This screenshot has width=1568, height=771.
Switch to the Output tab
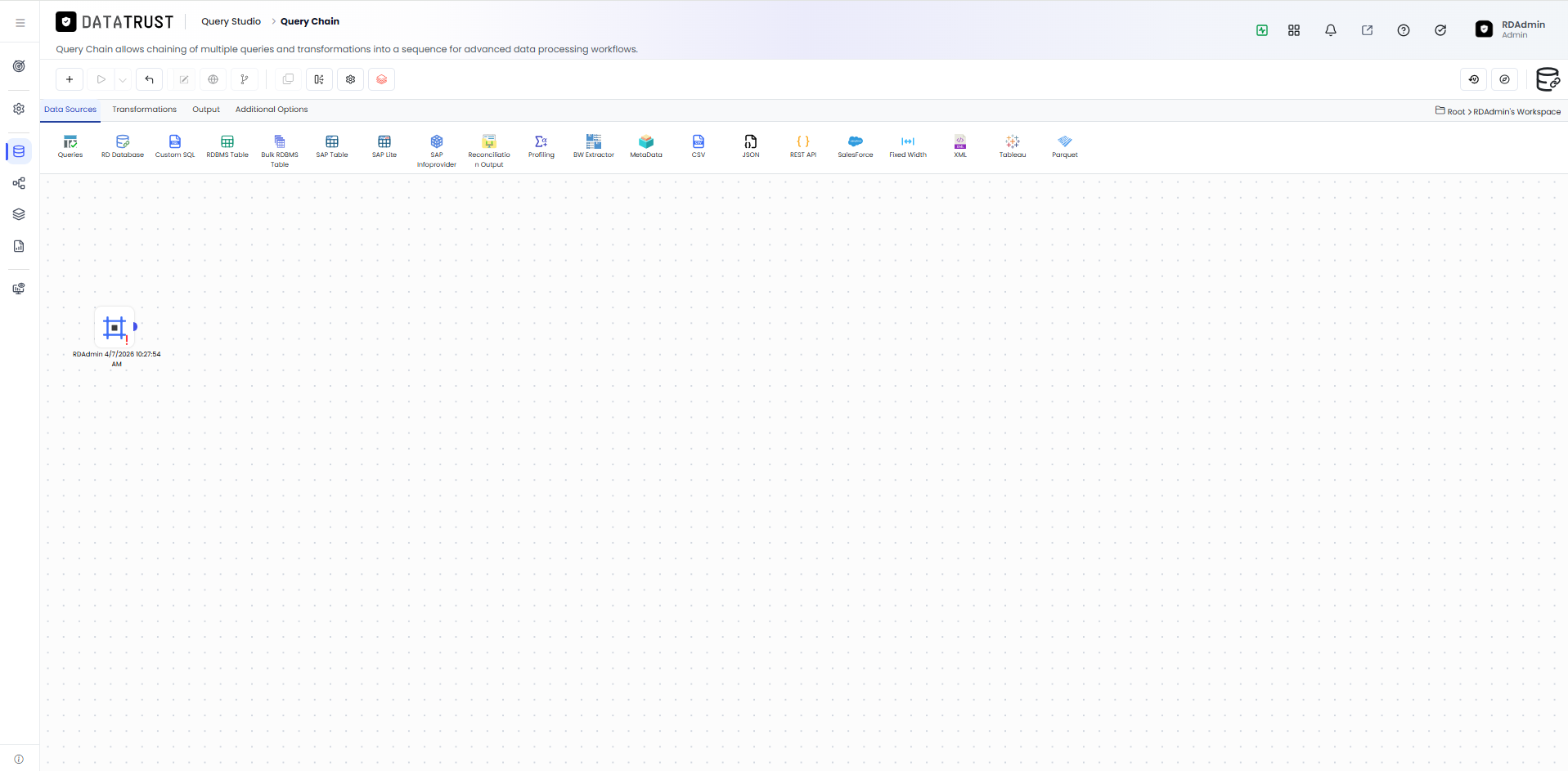206,110
